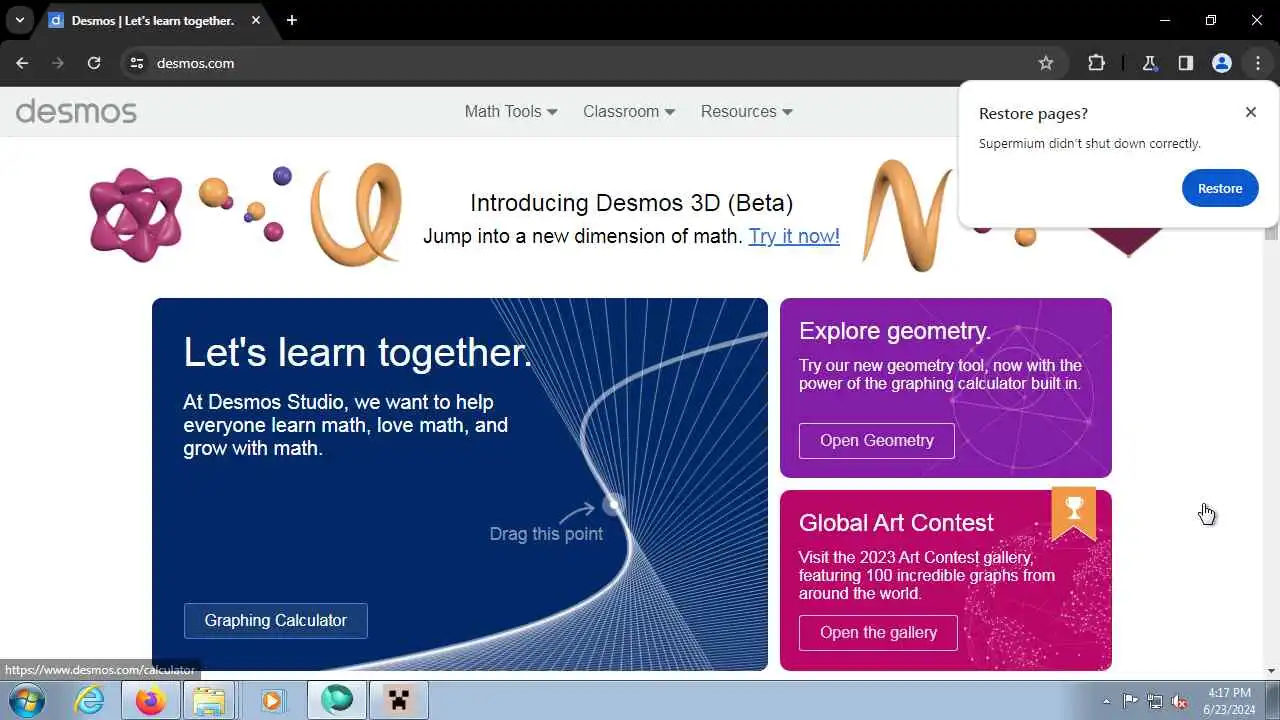This screenshot has width=1280, height=720.
Task: Close the Restore pages popup
Action: point(1250,112)
